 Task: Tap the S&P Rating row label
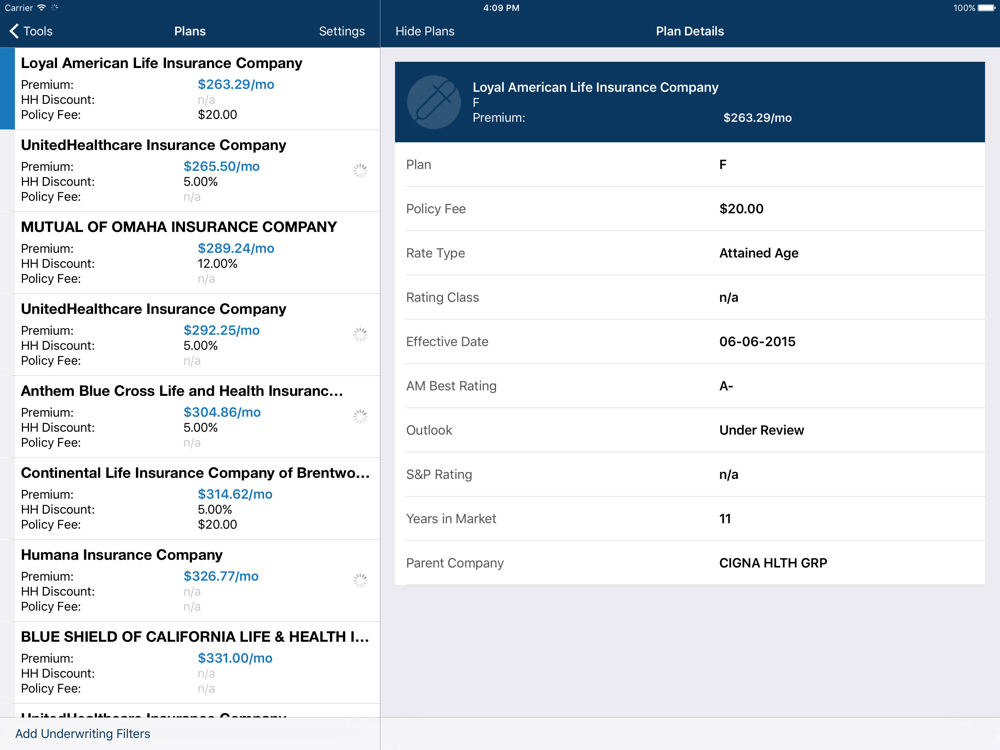(x=439, y=474)
